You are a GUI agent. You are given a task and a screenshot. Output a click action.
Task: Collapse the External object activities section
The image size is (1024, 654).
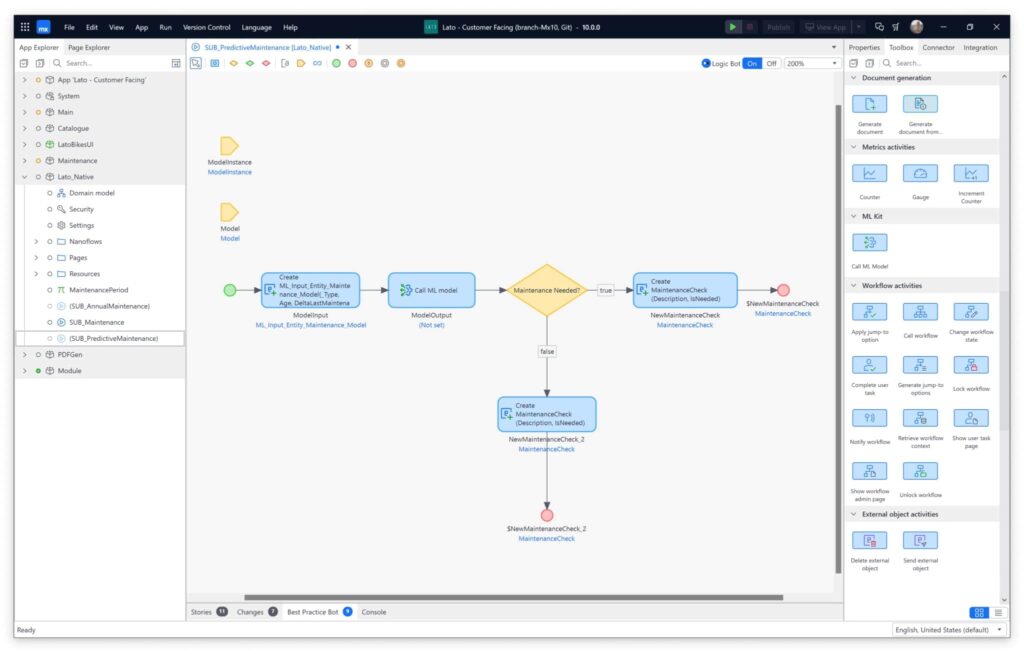point(854,514)
